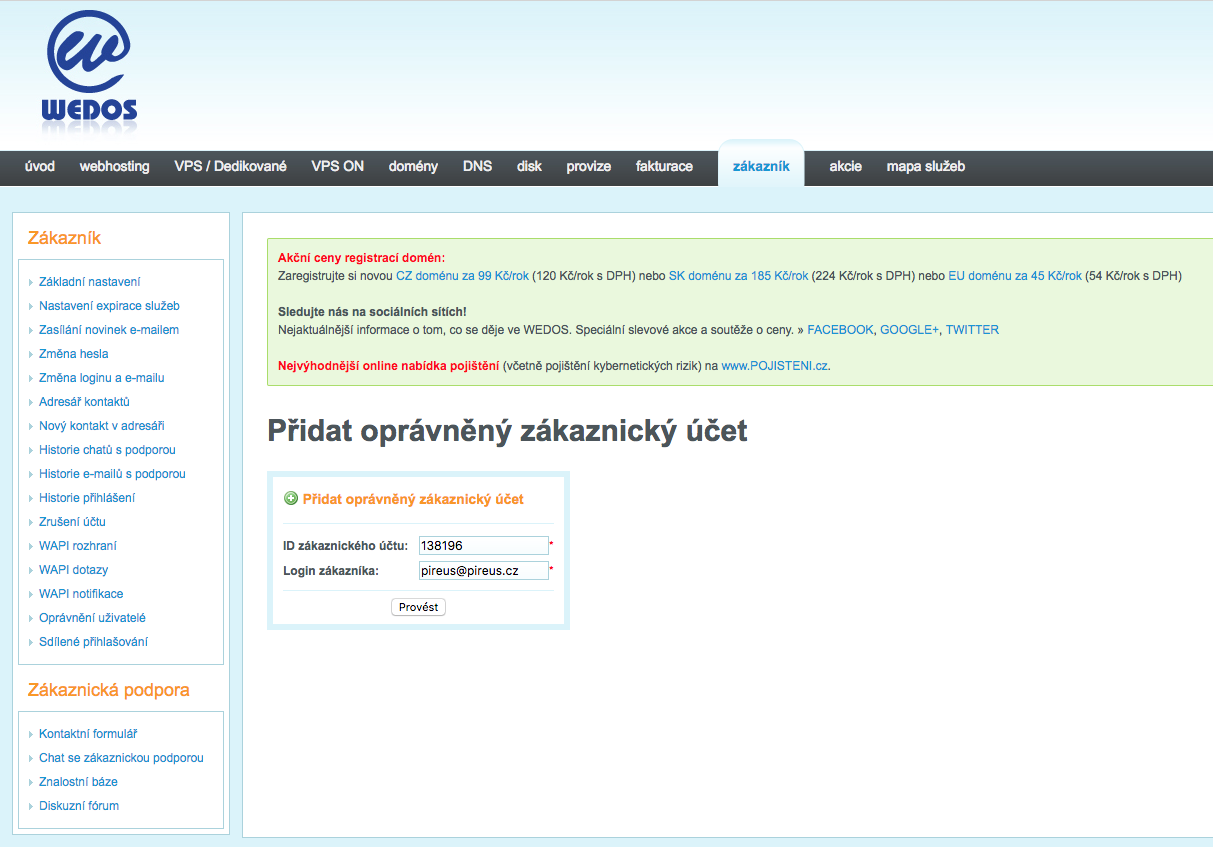Click the SK doménu za 185 Kč/rok link
This screenshot has height=847, width=1213.
coord(738,276)
